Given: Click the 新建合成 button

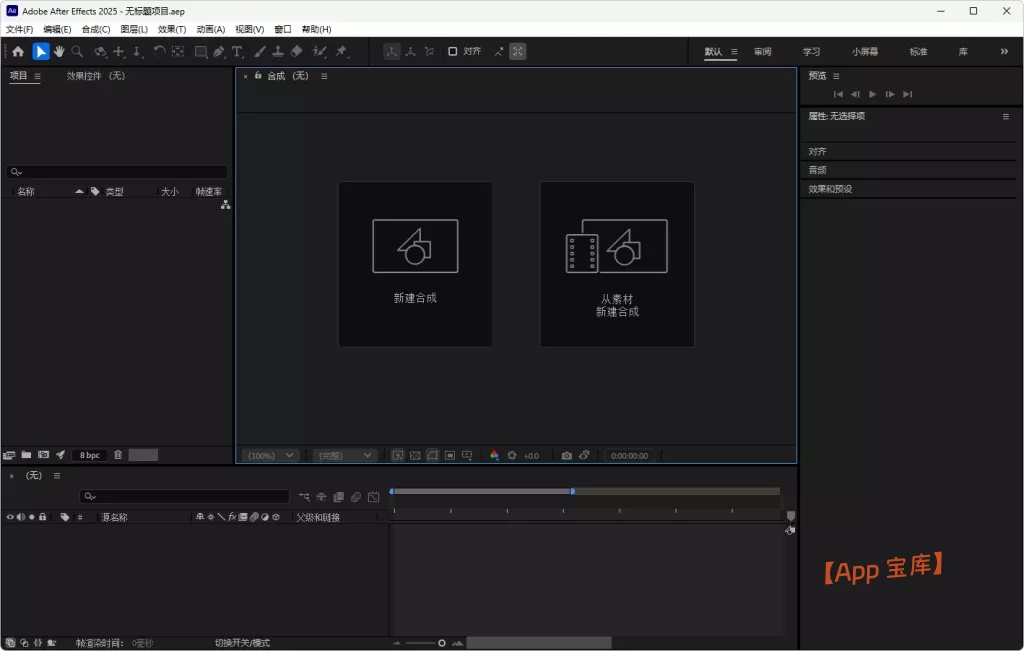Looking at the screenshot, I should [415, 264].
